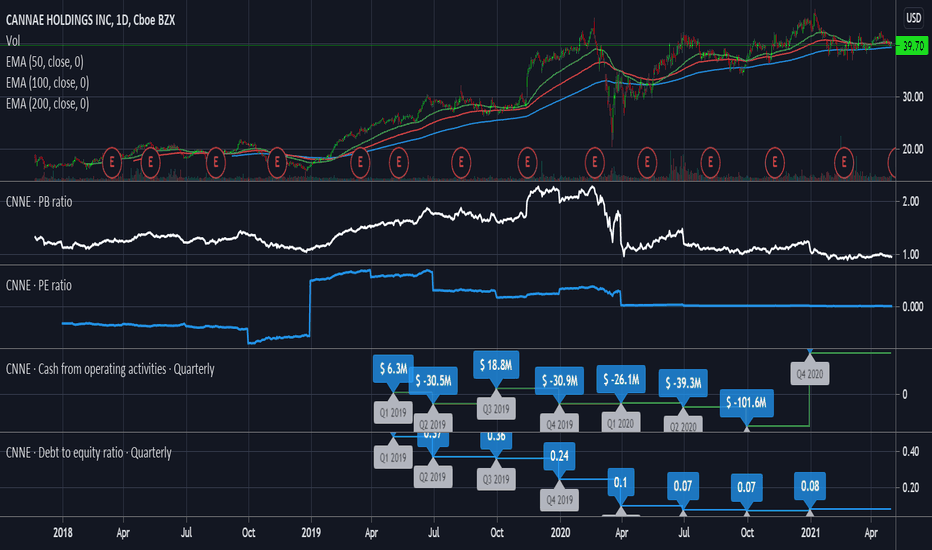Click the CNNE · PE ratio pane title
Viewport: 932px width, 550px height.
(39, 285)
